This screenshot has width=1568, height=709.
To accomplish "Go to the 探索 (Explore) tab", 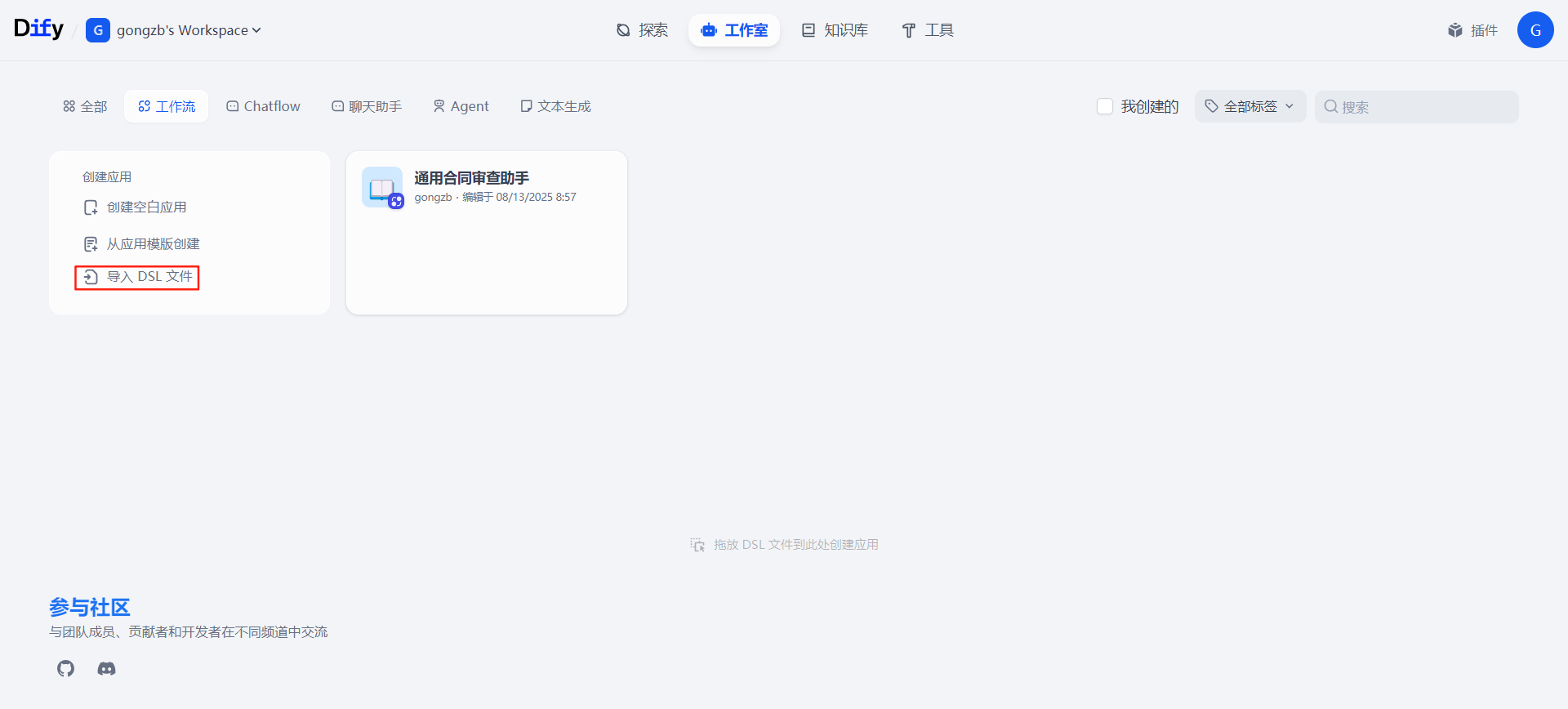I will coord(642,30).
